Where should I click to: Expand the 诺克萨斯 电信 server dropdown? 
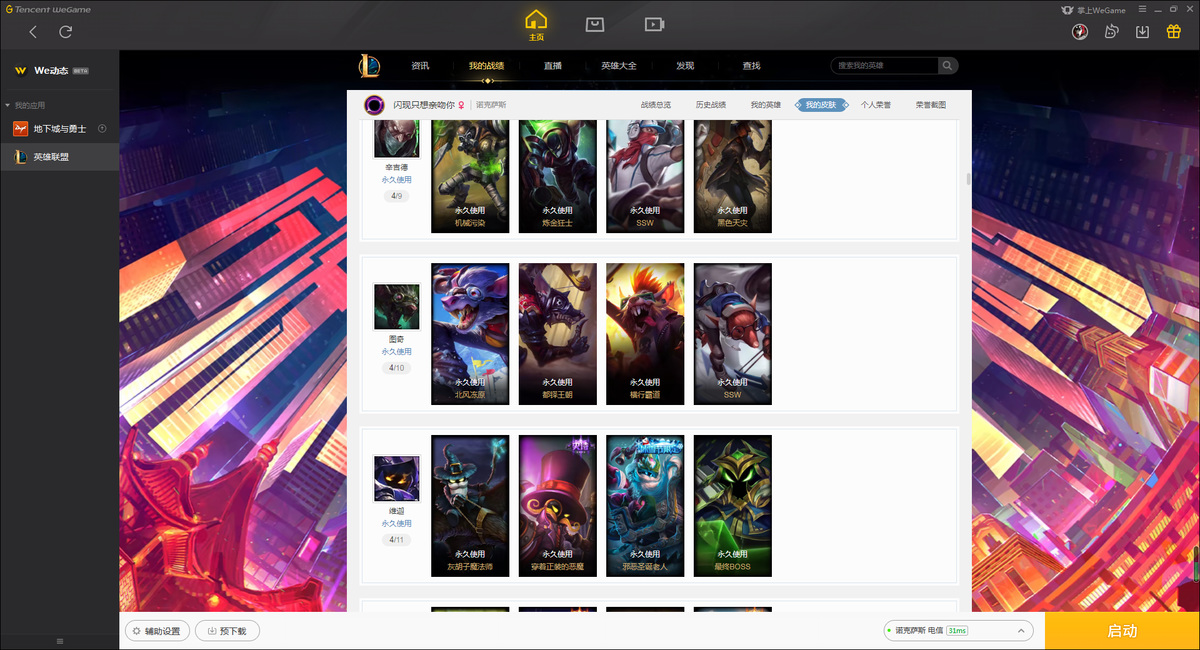958,631
